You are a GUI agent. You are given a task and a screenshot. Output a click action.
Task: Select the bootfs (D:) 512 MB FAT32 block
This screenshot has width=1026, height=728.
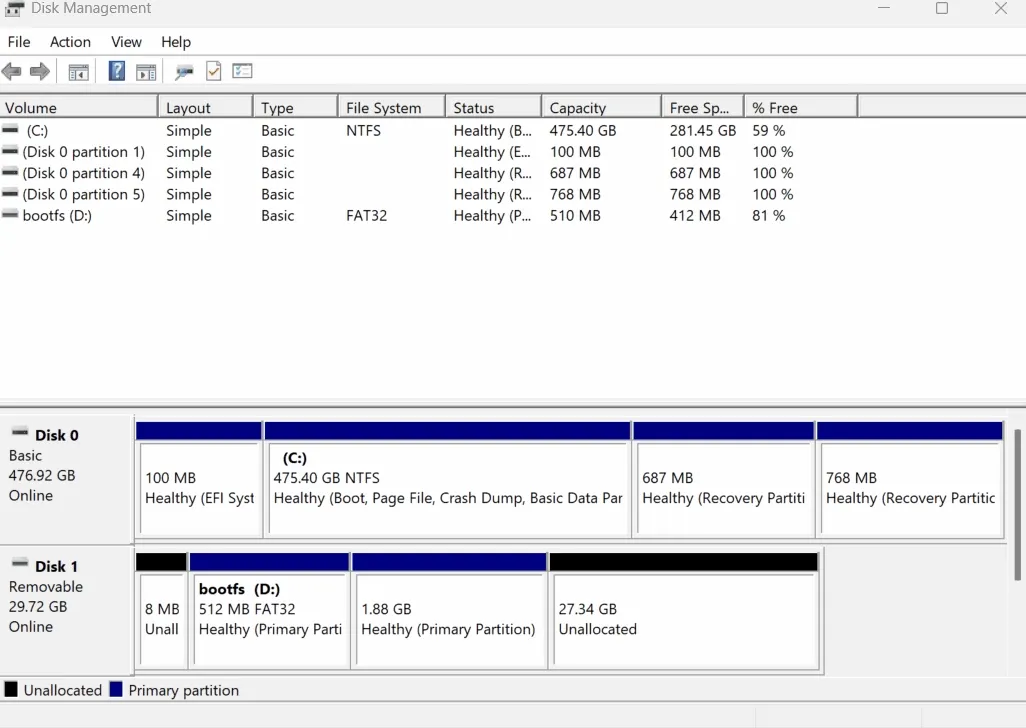[x=270, y=611]
